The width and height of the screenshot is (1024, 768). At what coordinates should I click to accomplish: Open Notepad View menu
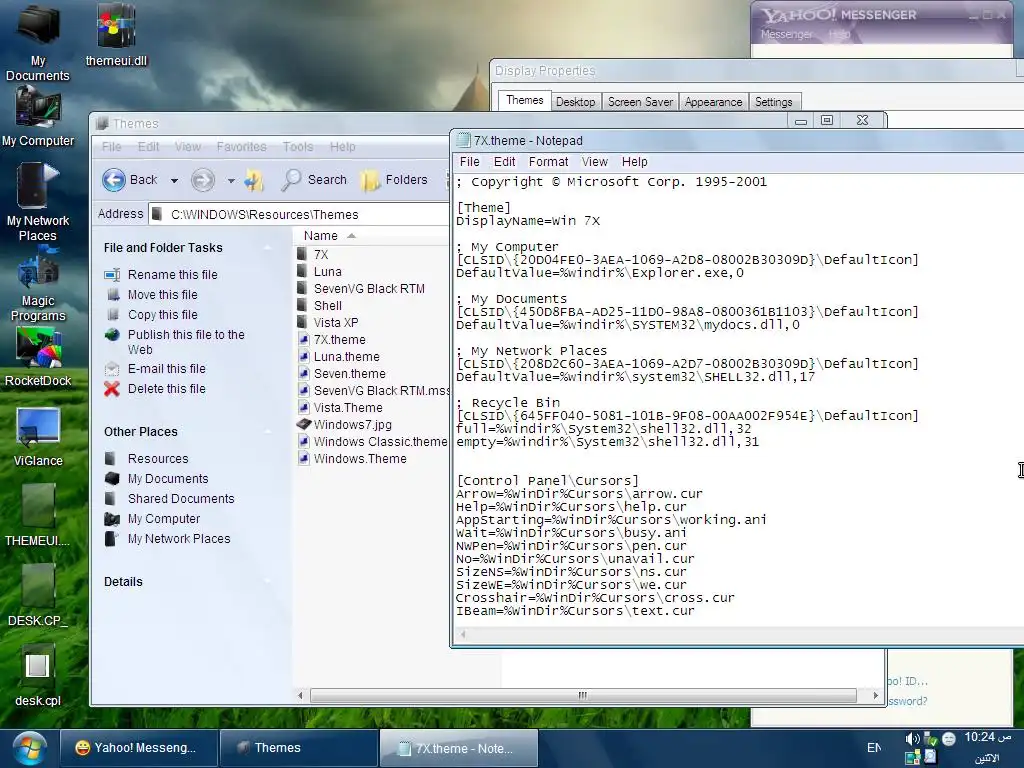coord(594,162)
